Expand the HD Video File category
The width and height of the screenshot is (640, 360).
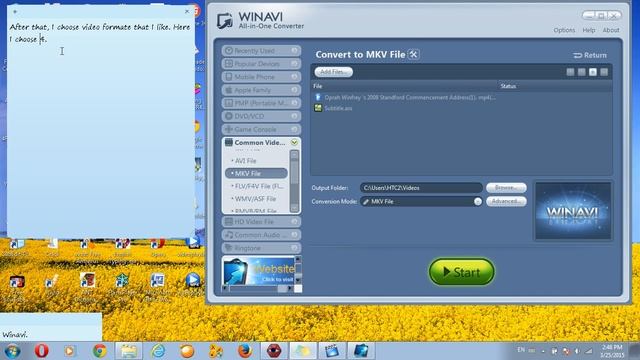click(261, 222)
